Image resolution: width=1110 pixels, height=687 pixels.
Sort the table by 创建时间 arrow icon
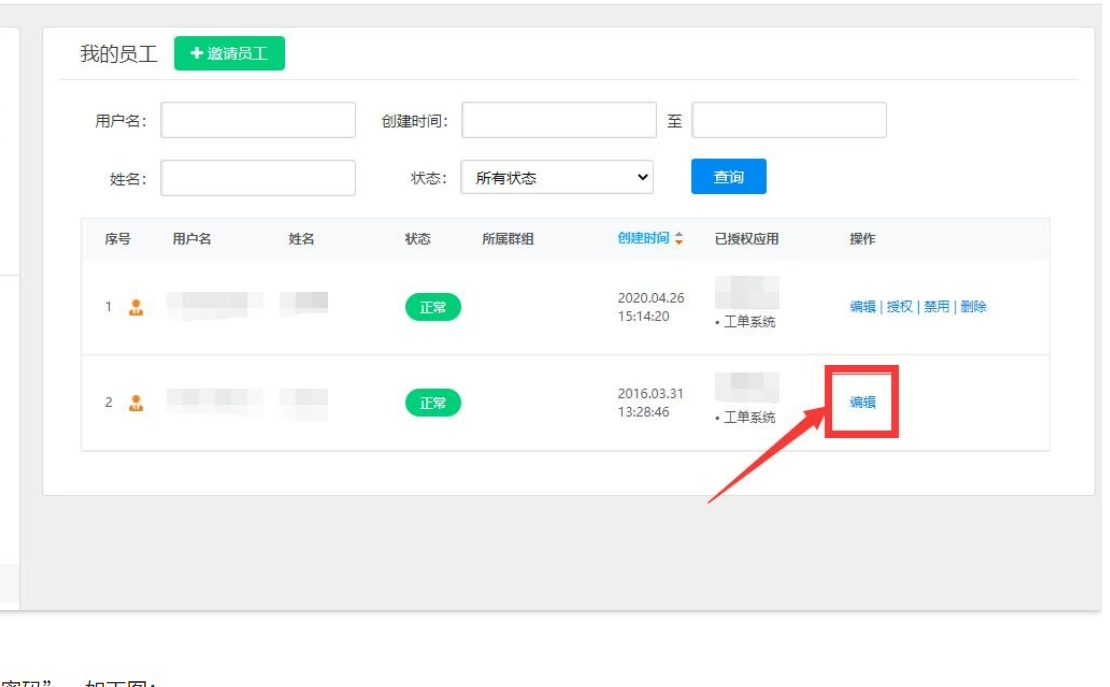coord(680,239)
